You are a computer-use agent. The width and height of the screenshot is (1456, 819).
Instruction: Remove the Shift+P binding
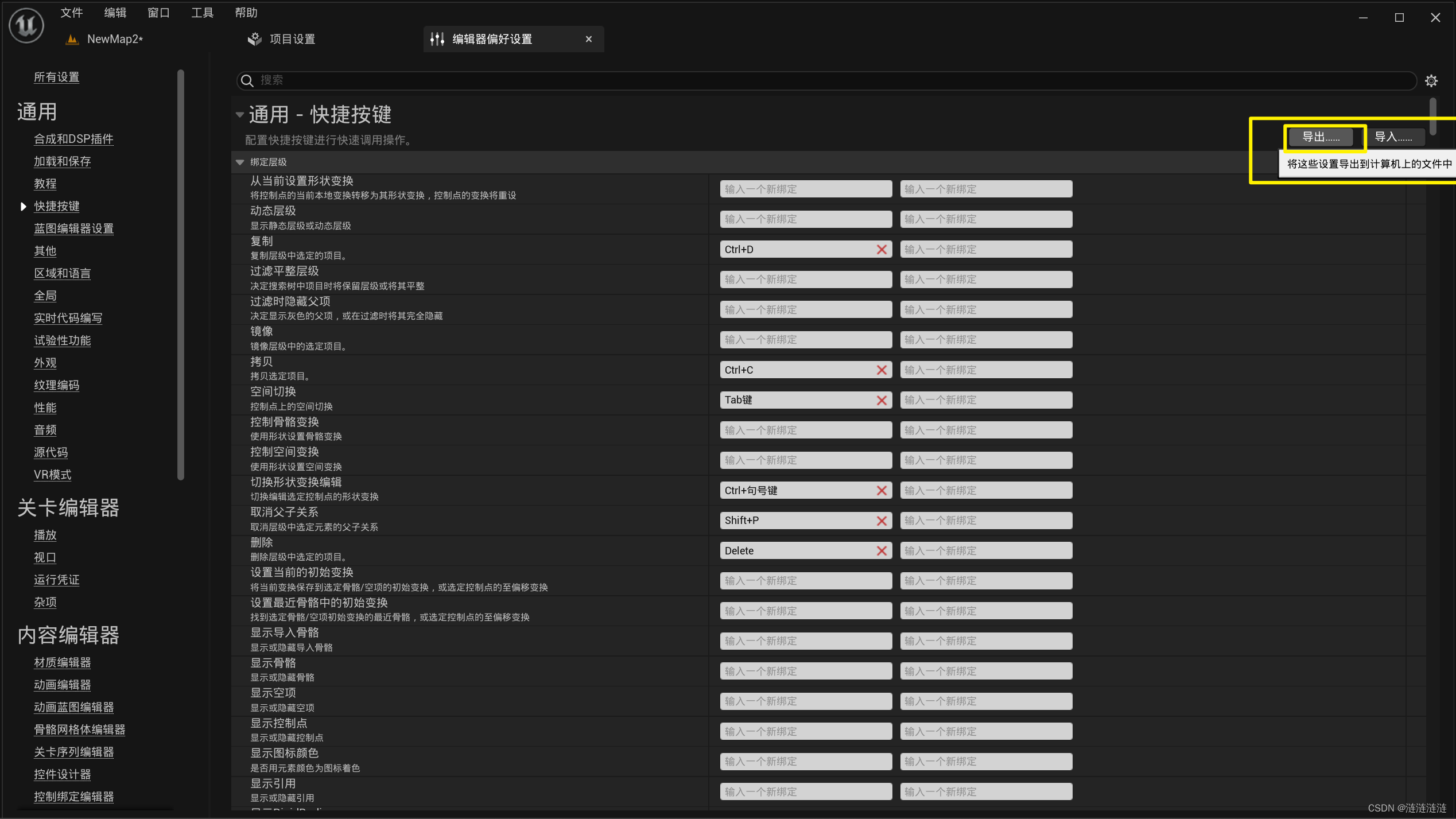tap(882, 521)
